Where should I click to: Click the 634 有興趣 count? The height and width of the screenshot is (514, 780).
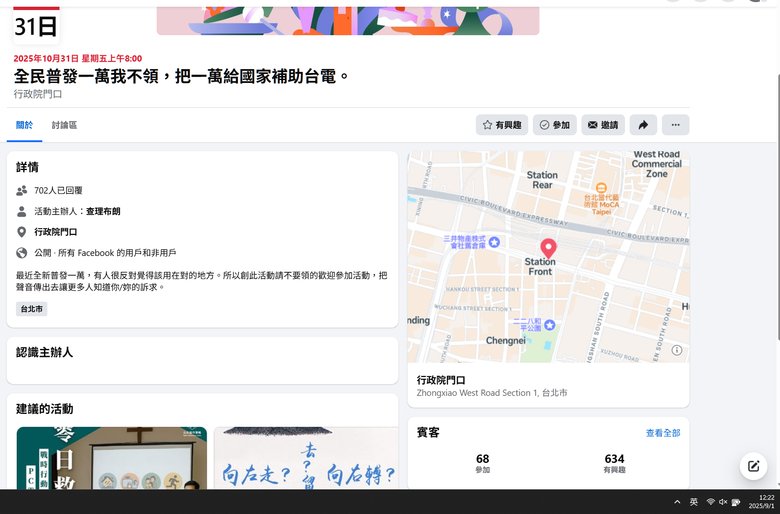coord(614,463)
